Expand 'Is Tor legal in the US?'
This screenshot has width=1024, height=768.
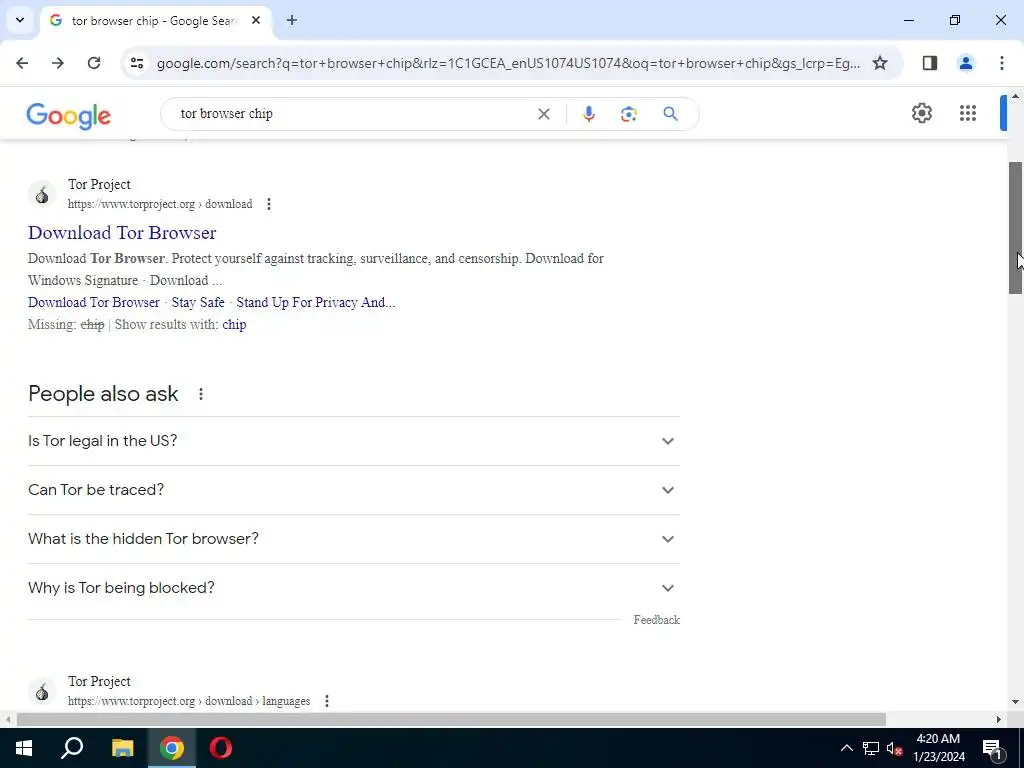[x=353, y=441]
